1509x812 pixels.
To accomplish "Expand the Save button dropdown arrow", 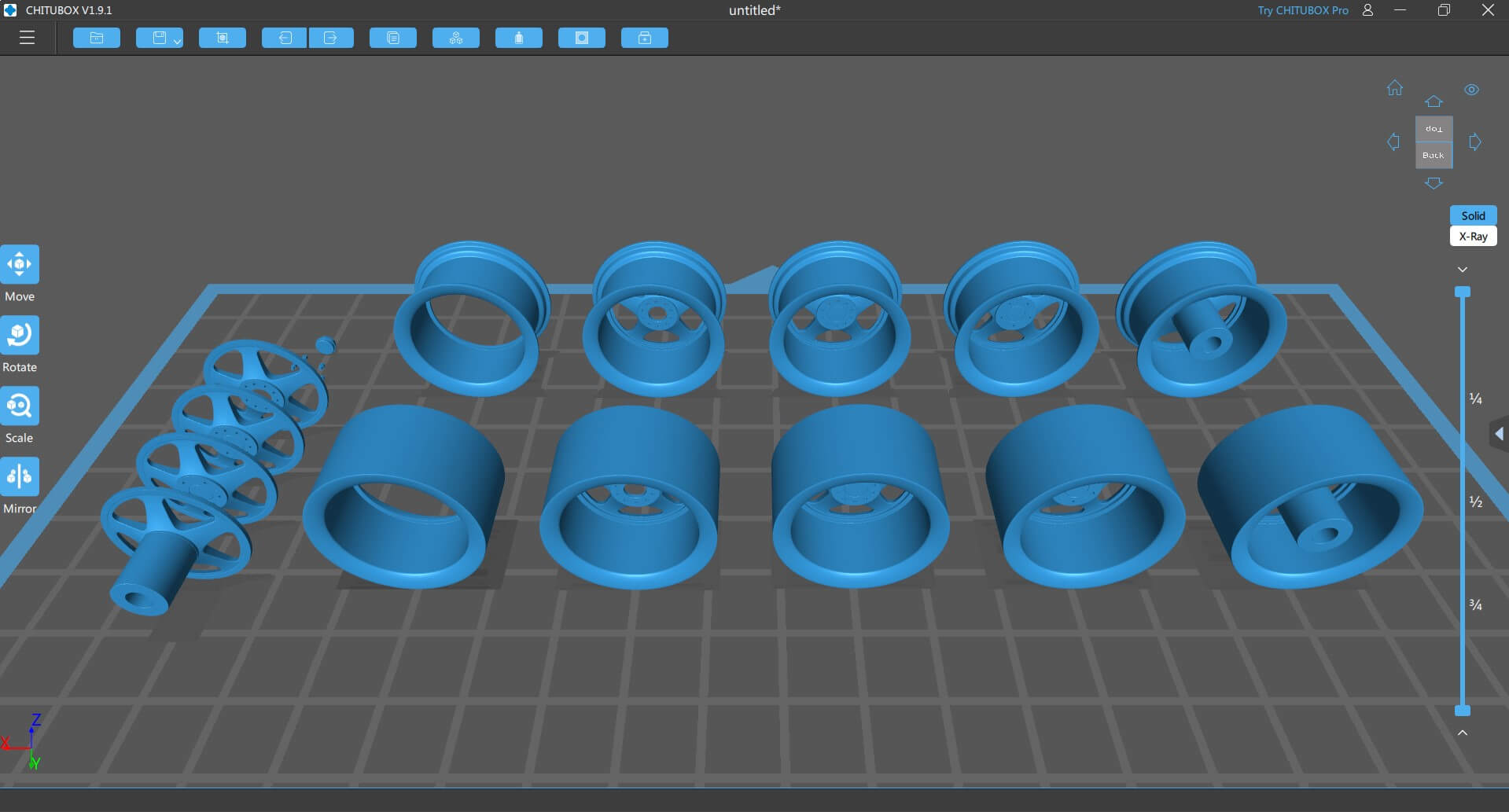I will point(178,41).
